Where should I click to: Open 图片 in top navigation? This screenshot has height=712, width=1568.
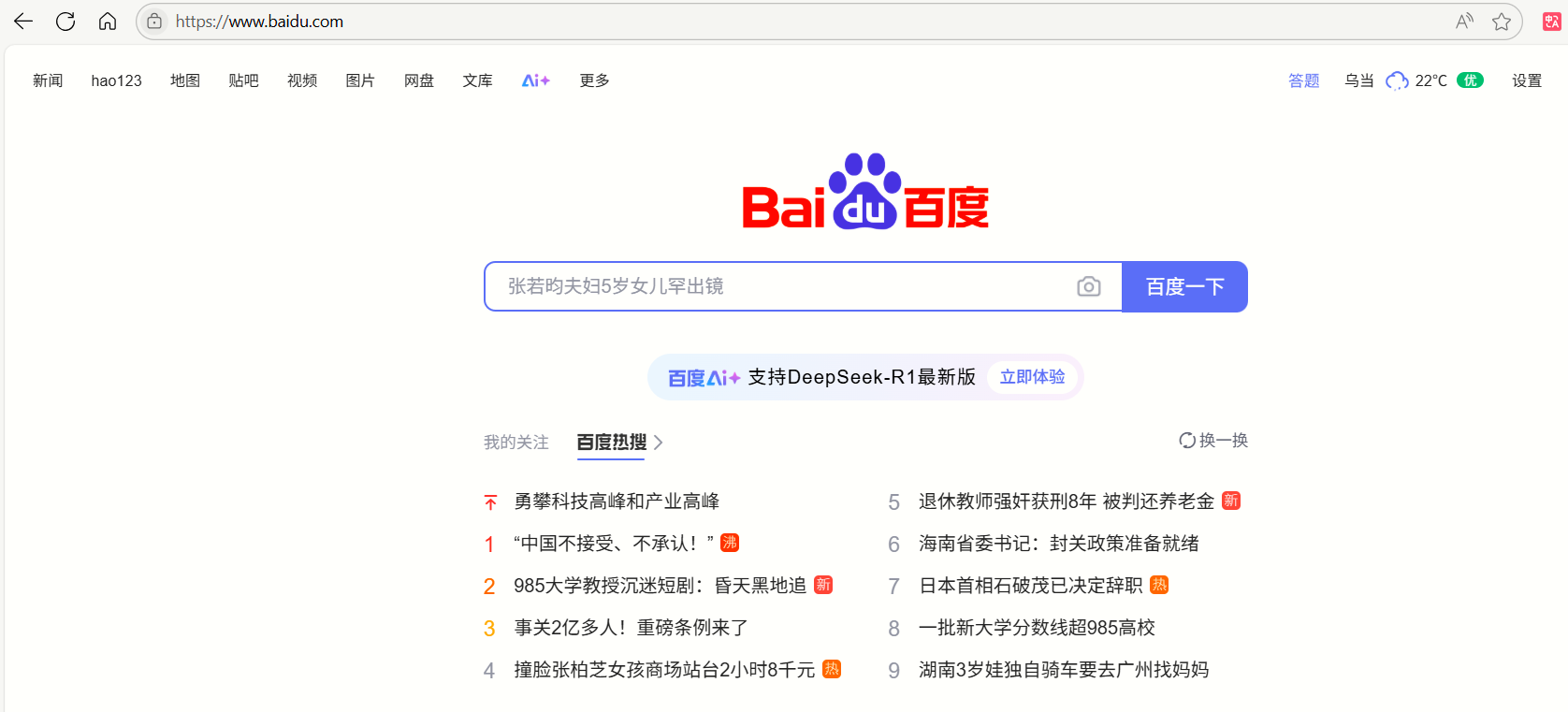[360, 80]
